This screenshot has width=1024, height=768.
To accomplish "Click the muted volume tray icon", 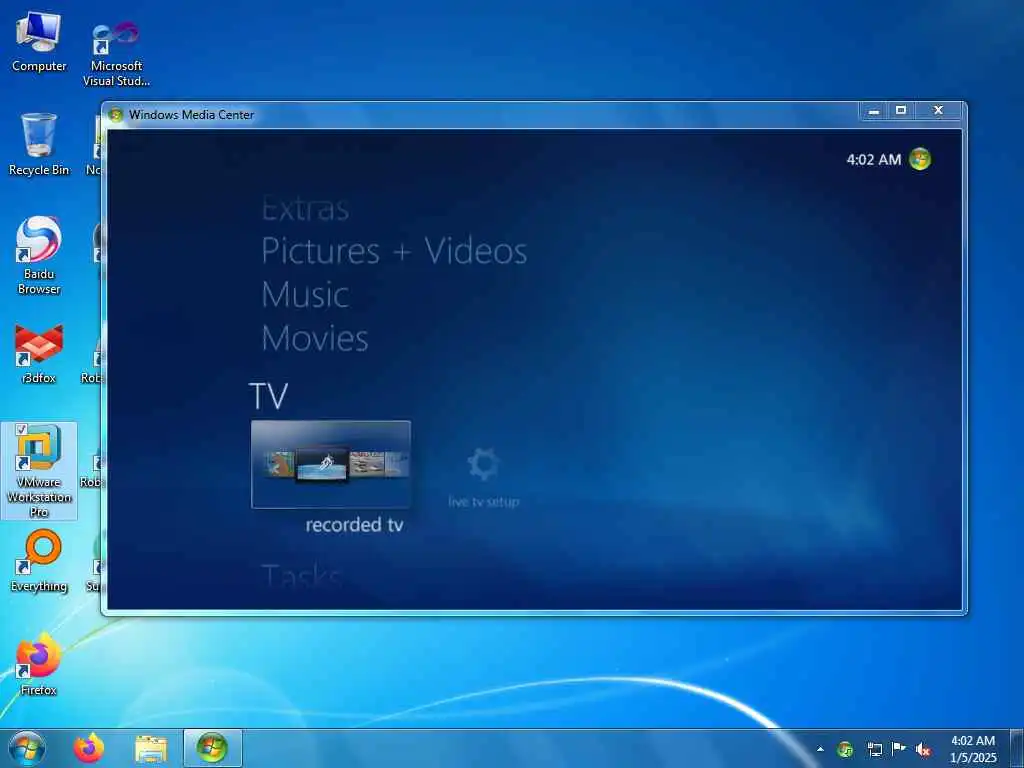I will click(923, 749).
